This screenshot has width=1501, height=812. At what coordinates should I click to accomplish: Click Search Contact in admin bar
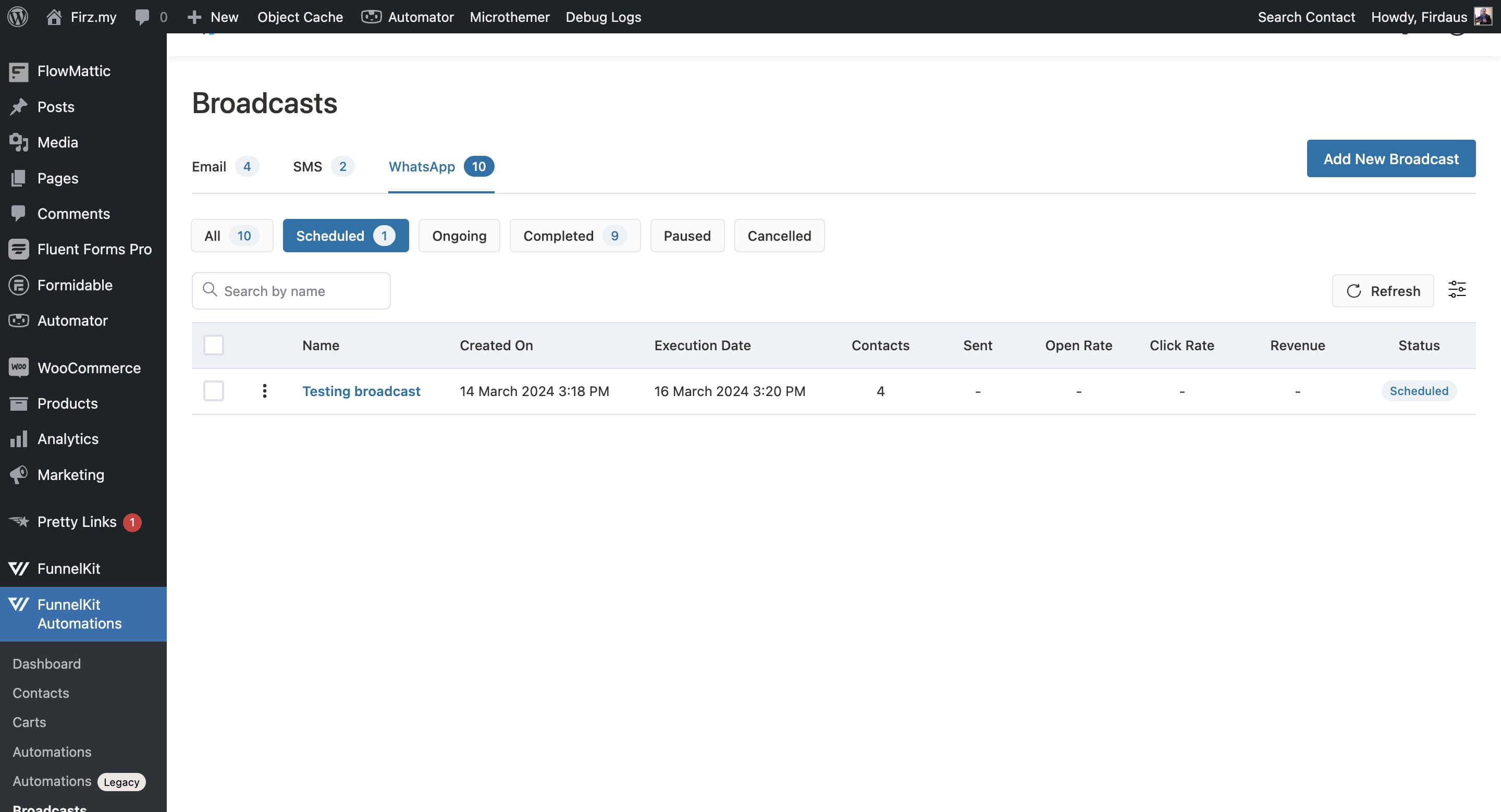pyautogui.click(x=1307, y=17)
